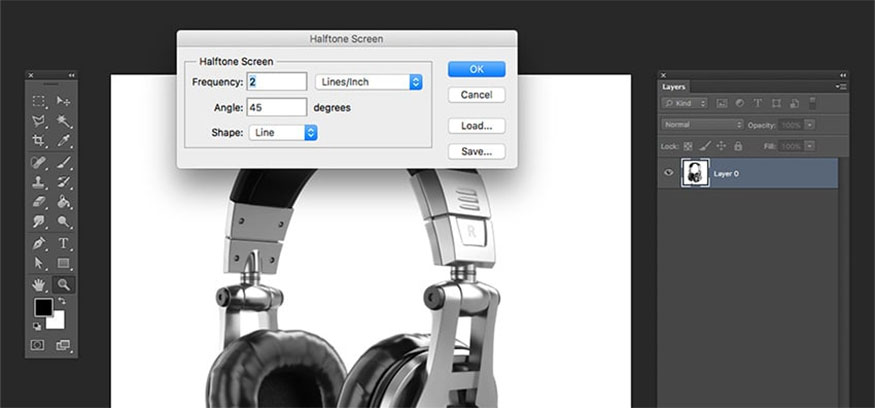
Task: Toggle the layer filtering switch
Action: coord(812,103)
